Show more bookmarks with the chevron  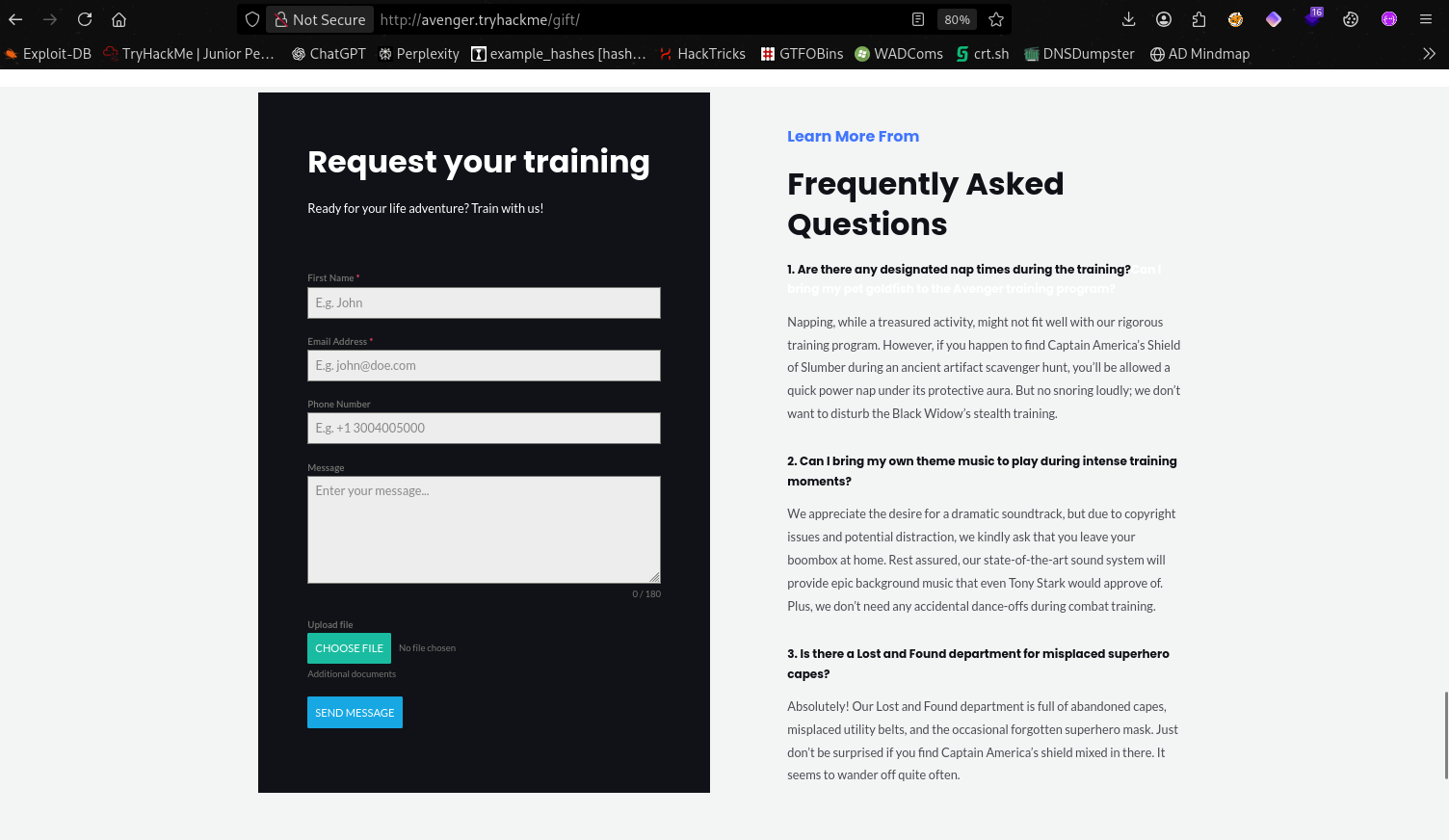1429,54
